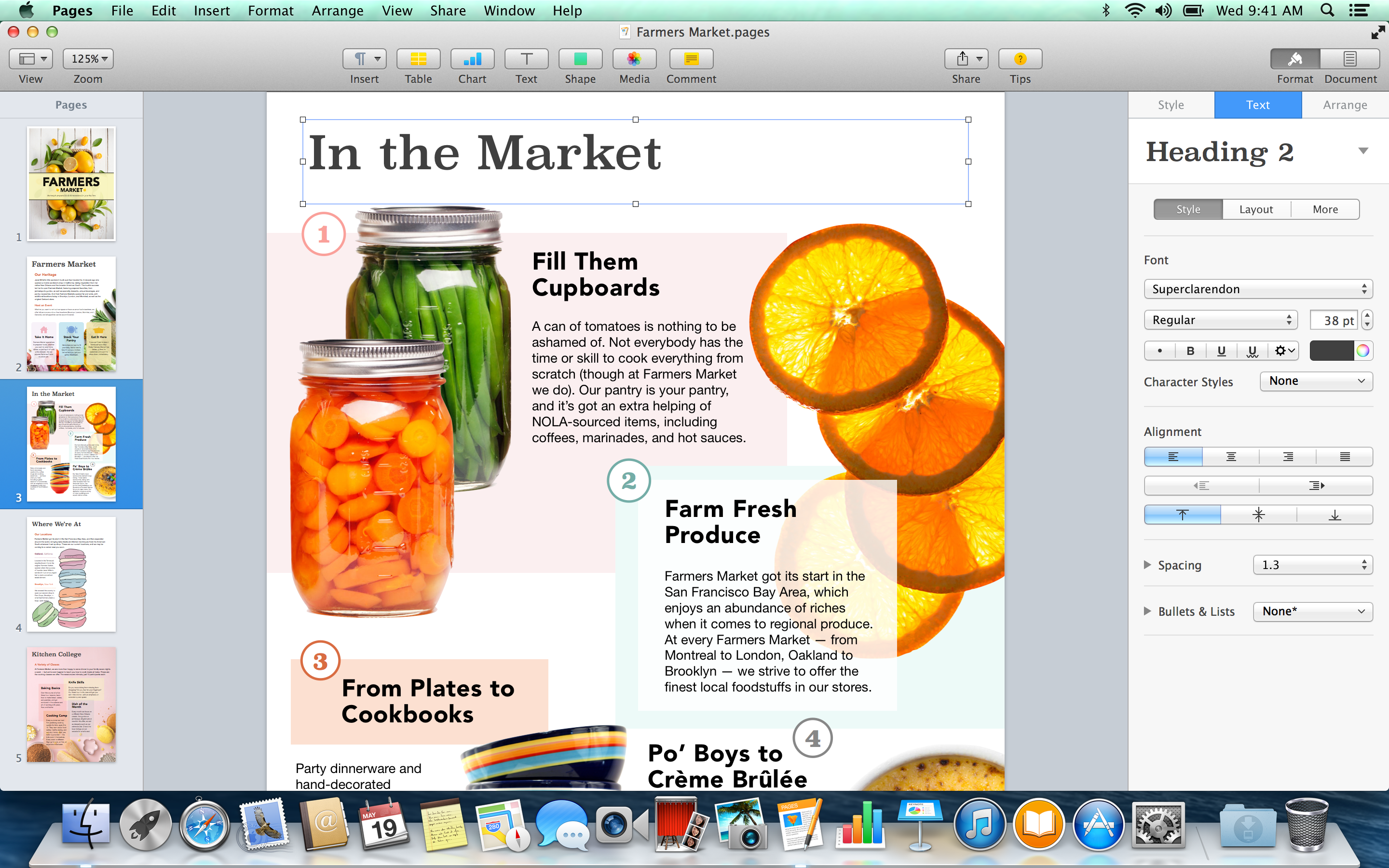Align text to middle vertically

[1259, 515]
